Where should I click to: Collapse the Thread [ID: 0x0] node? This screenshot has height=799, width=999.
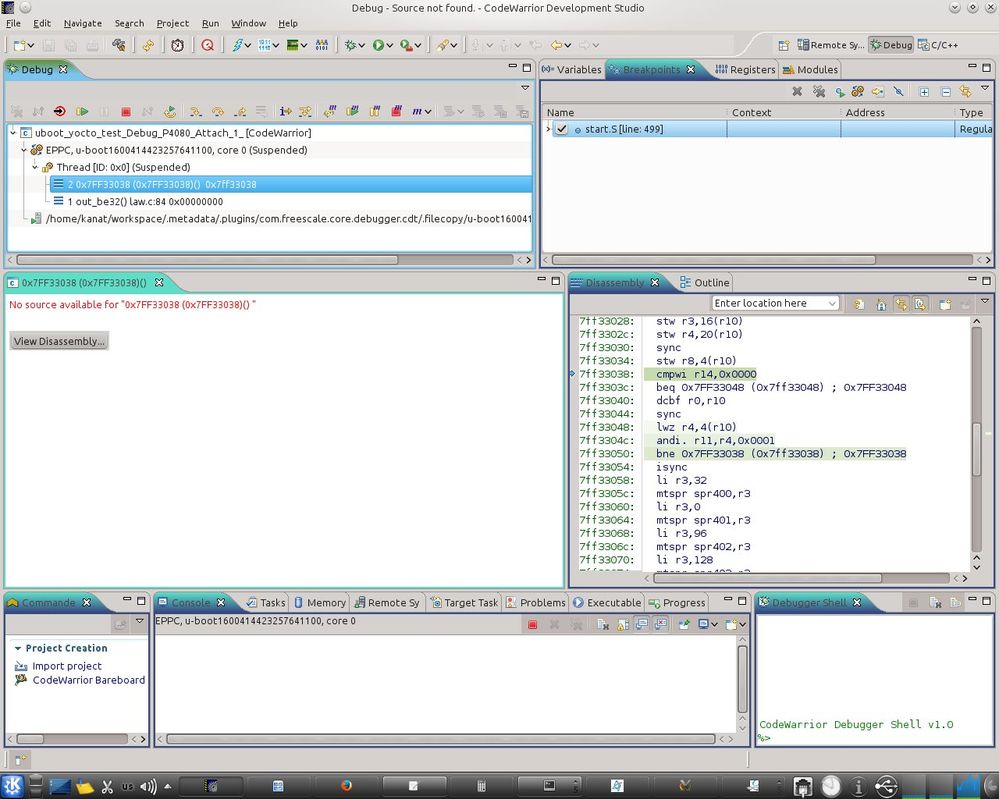click(x=35, y=167)
